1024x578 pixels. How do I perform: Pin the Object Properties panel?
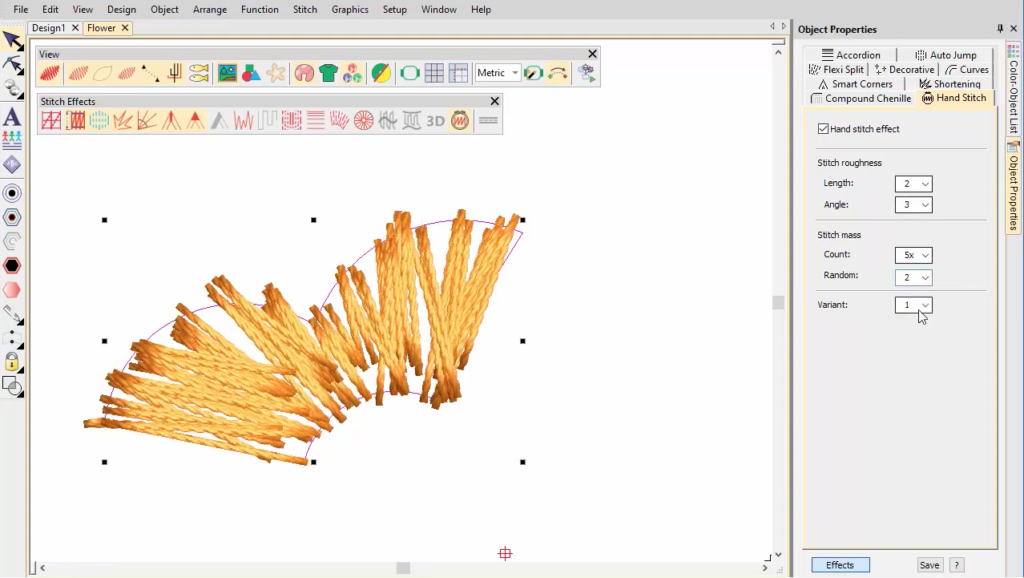(1000, 29)
